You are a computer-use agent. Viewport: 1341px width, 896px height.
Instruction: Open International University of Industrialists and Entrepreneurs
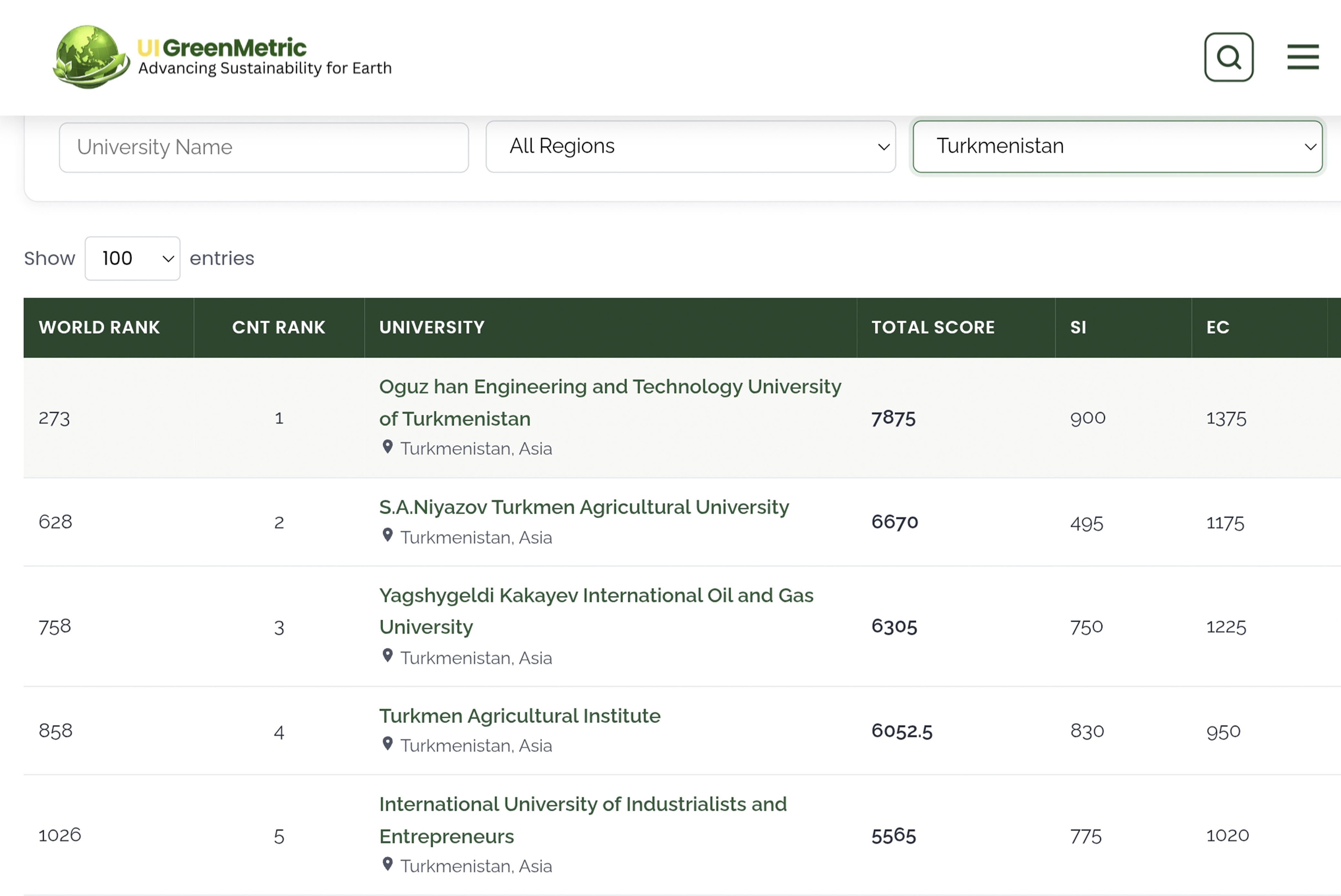tap(583, 821)
